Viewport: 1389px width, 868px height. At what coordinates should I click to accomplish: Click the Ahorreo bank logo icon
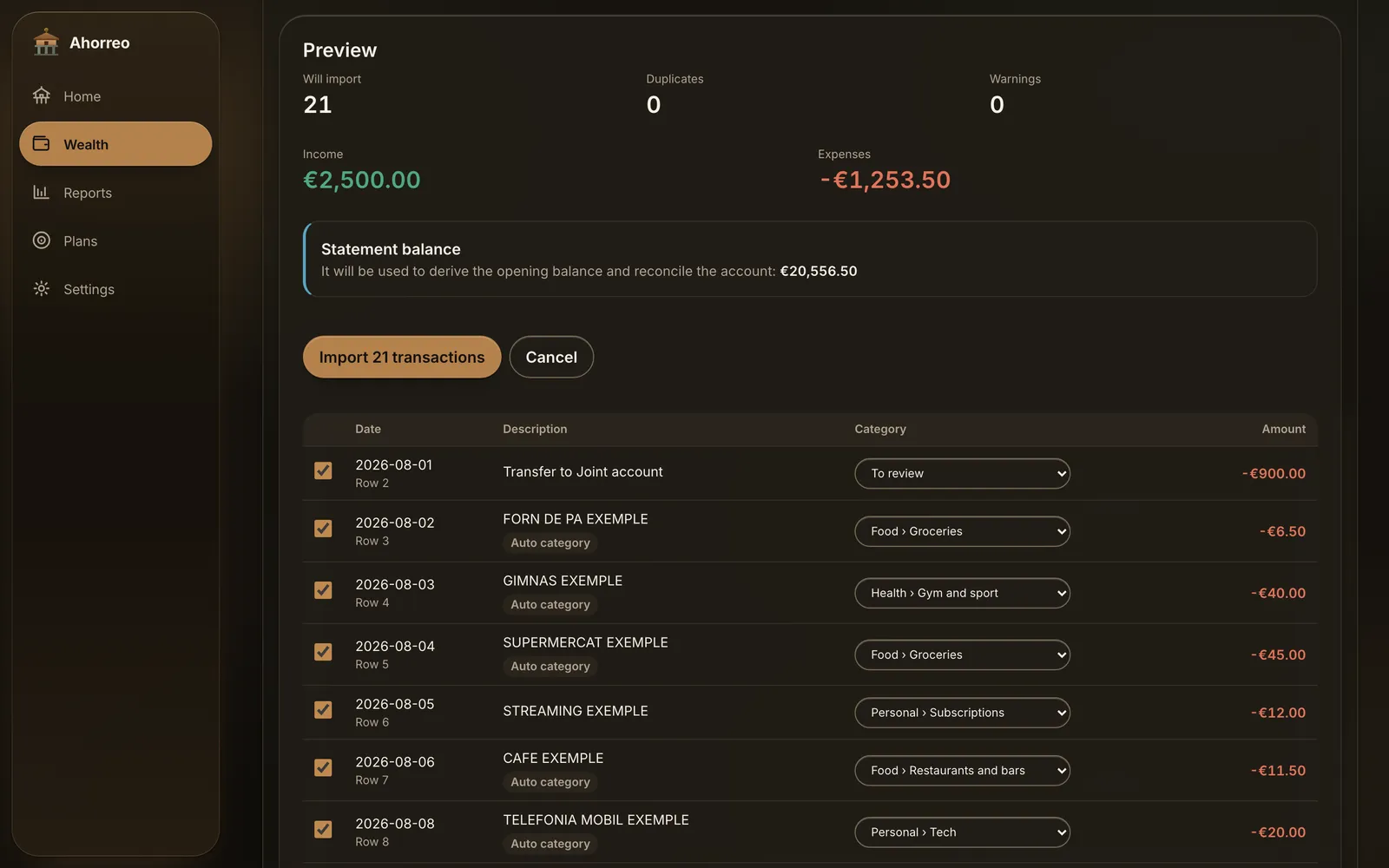(x=46, y=42)
